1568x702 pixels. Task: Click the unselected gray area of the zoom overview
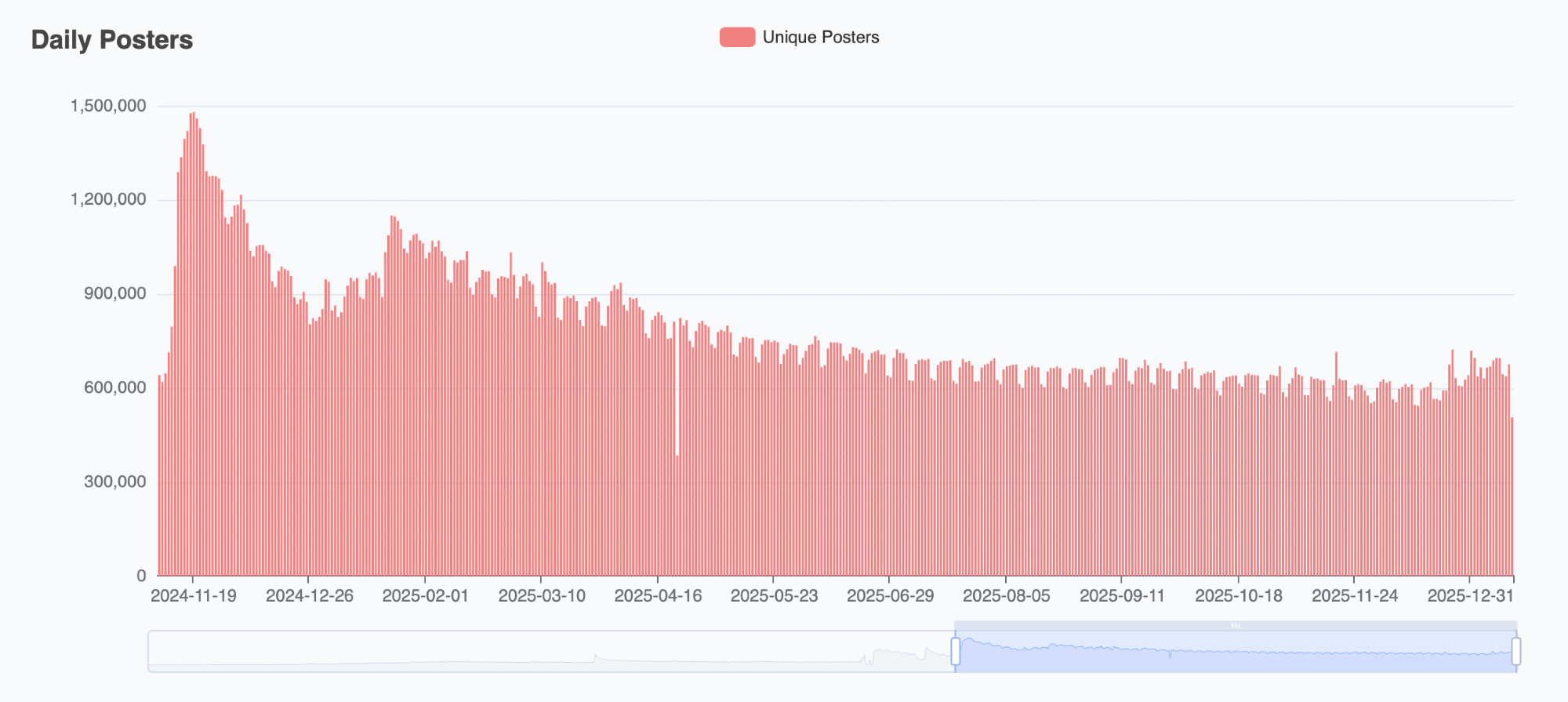coord(549,651)
